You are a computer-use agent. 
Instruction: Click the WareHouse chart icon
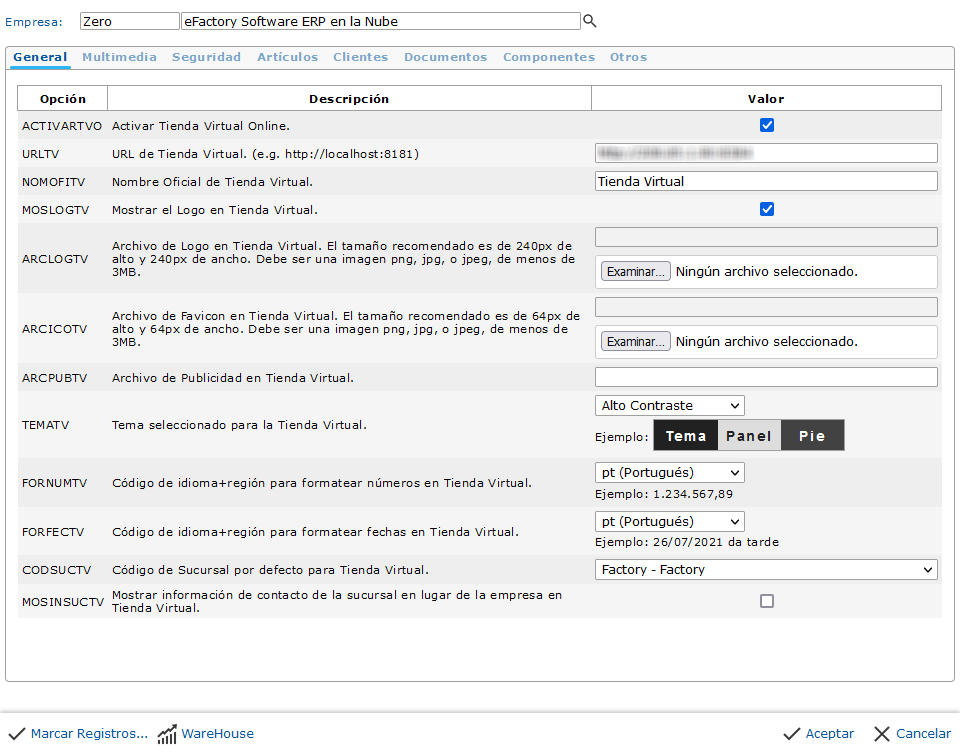click(x=167, y=734)
